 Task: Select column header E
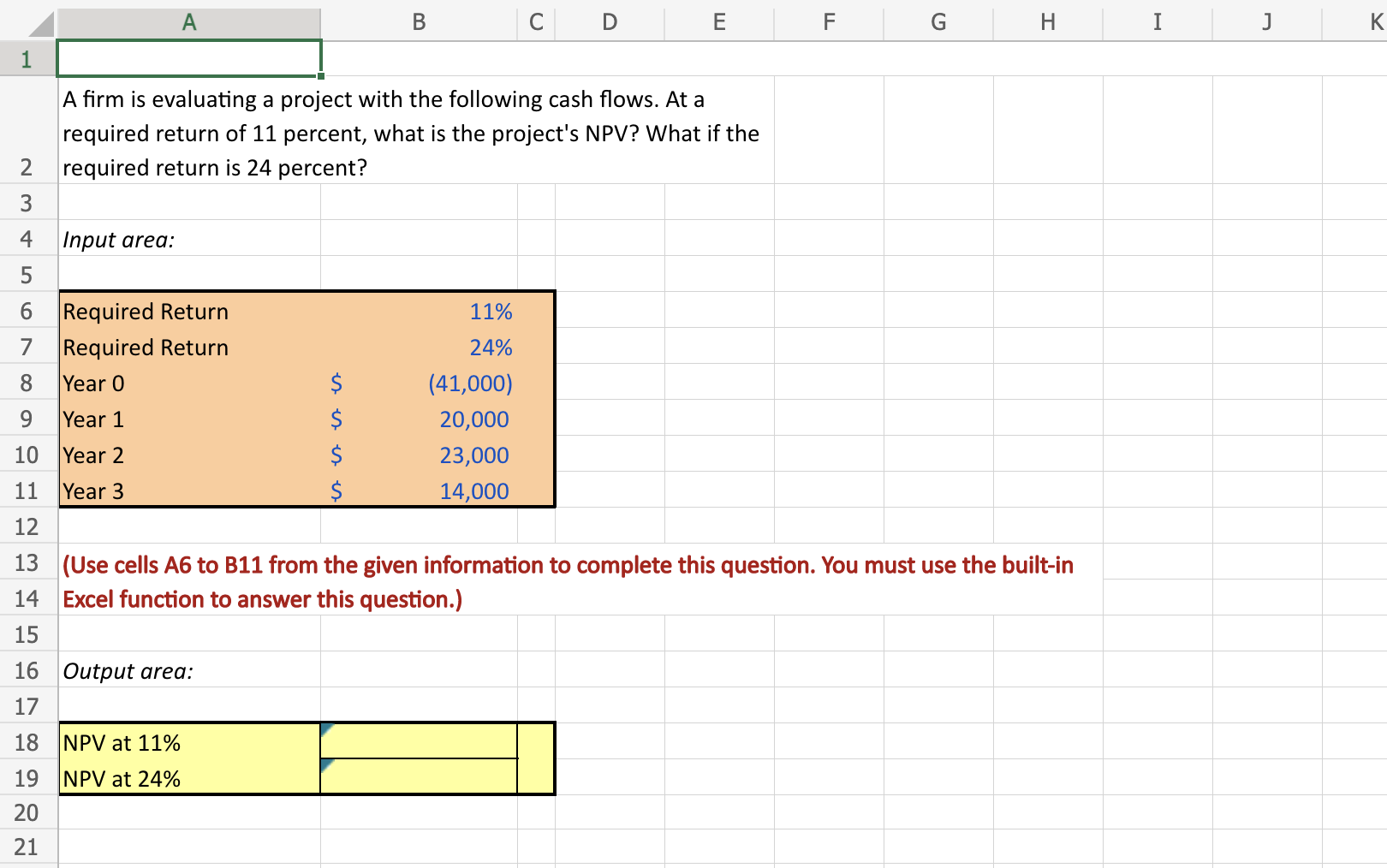[x=718, y=22]
